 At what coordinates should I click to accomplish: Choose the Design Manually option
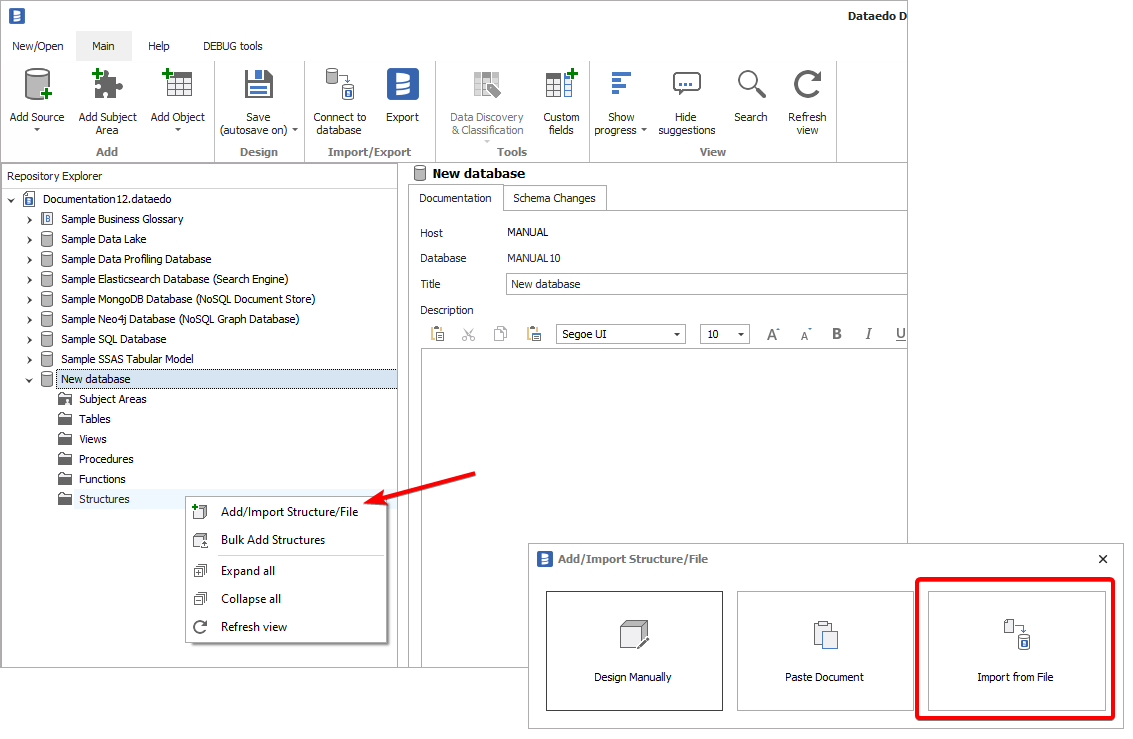pos(633,650)
